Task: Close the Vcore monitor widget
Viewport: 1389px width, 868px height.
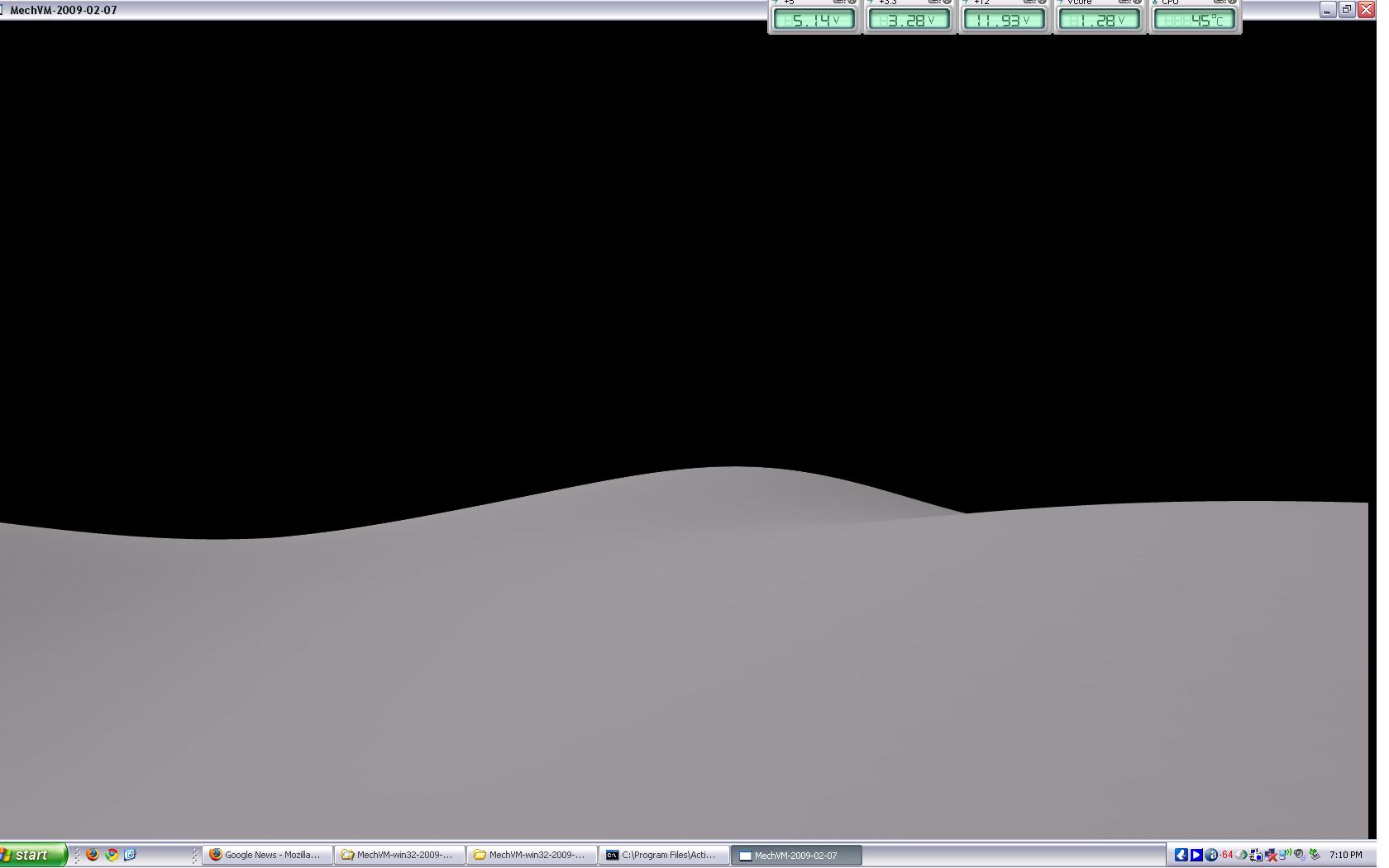Action: (1138, 2)
